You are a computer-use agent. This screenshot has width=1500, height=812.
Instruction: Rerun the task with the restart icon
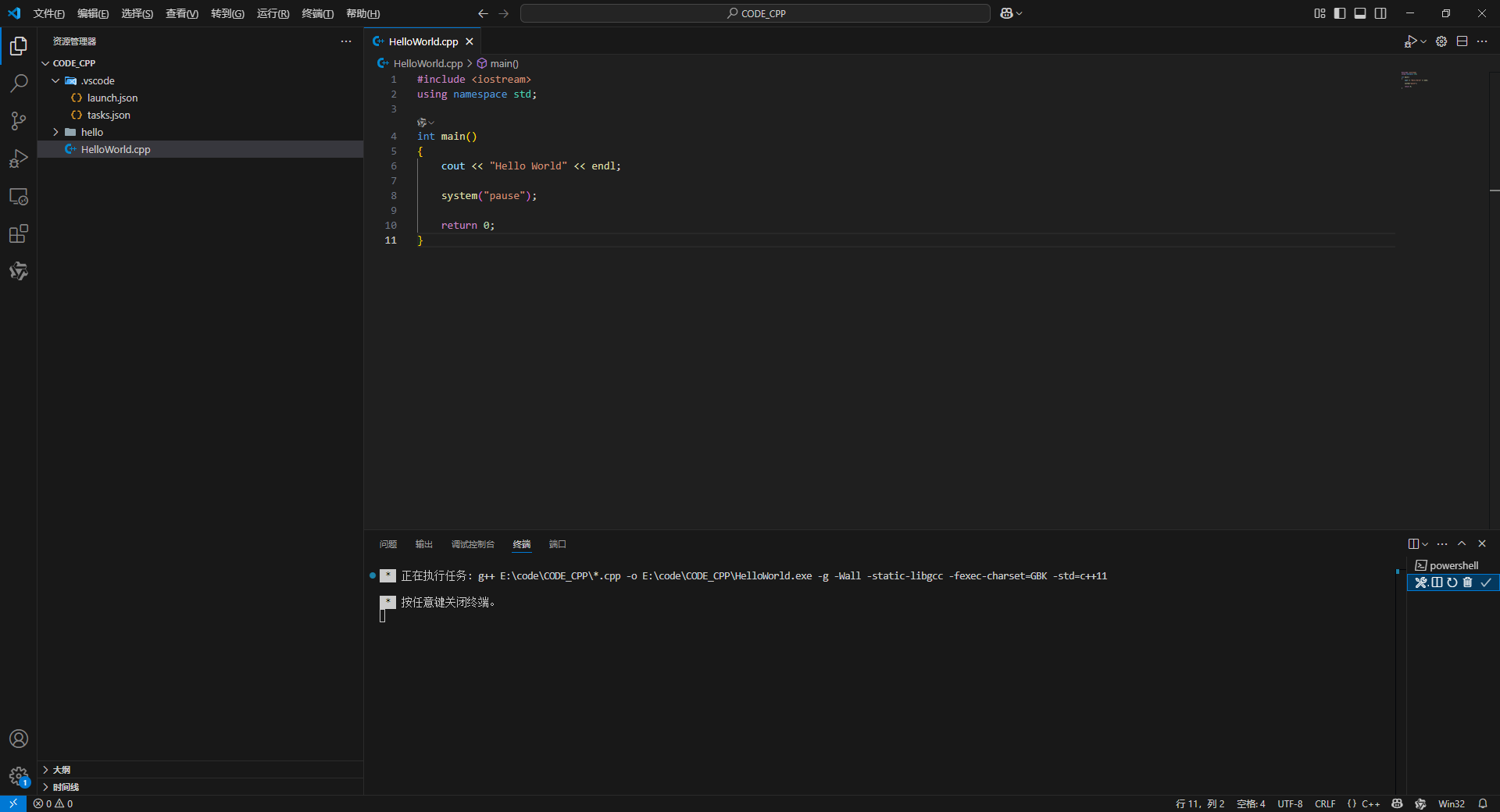(x=1452, y=582)
